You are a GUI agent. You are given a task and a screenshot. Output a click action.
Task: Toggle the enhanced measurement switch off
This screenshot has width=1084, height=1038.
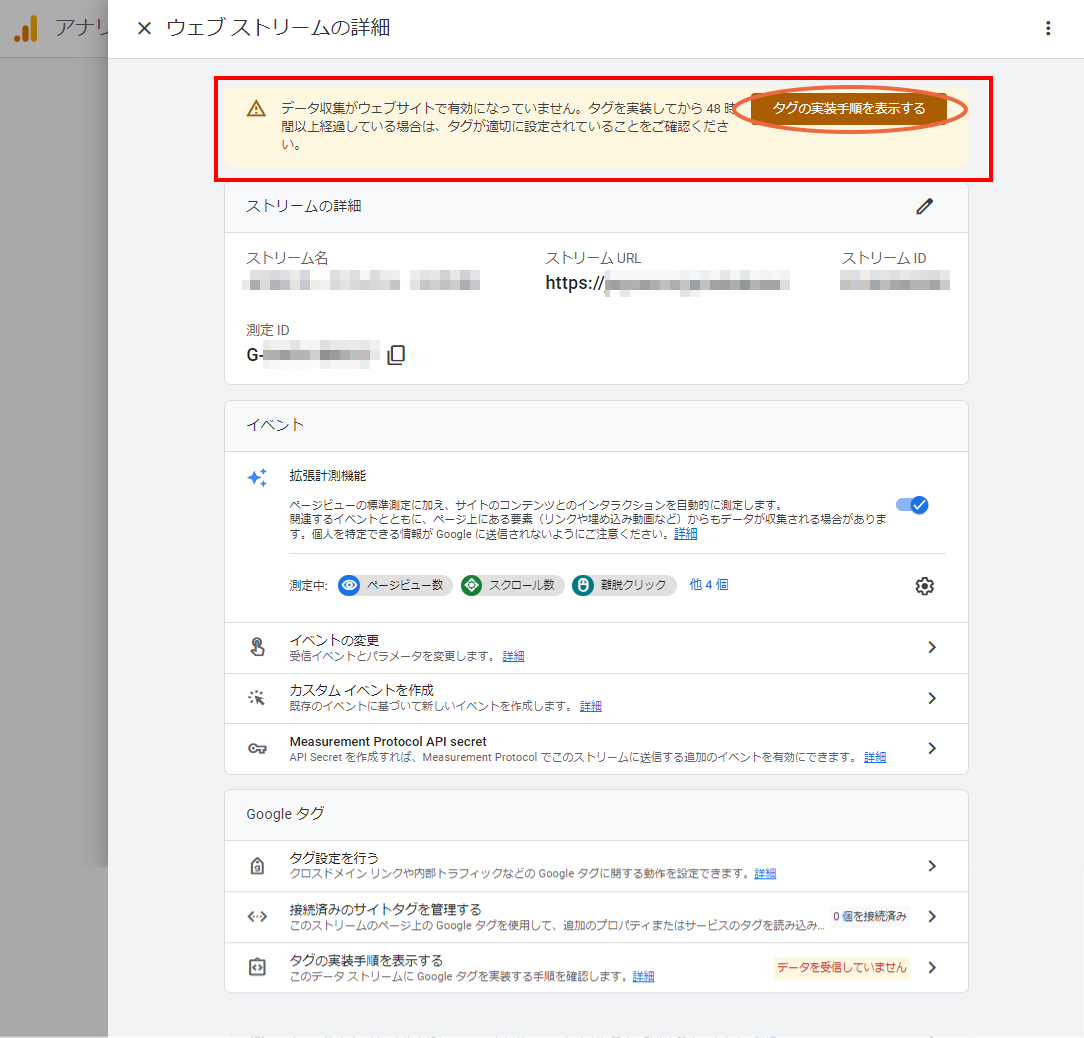tap(912, 505)
